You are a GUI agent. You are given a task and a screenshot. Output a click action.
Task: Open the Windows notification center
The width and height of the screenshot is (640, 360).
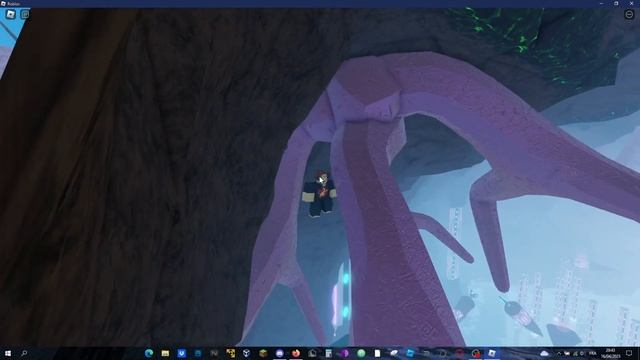pyautogui.click(x=629, y=353)
